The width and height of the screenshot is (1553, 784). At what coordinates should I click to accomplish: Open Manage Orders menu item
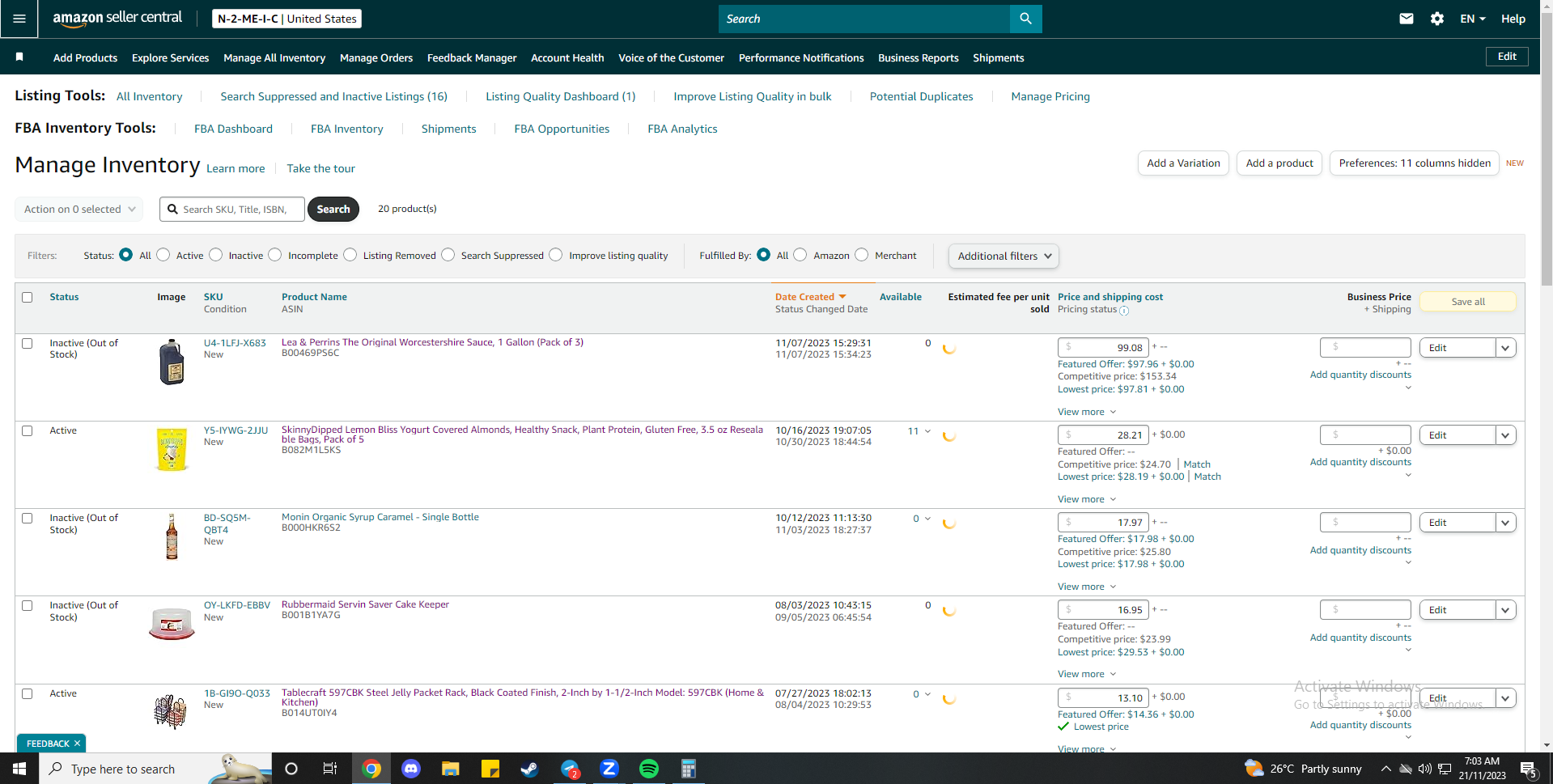coord(376,57)
